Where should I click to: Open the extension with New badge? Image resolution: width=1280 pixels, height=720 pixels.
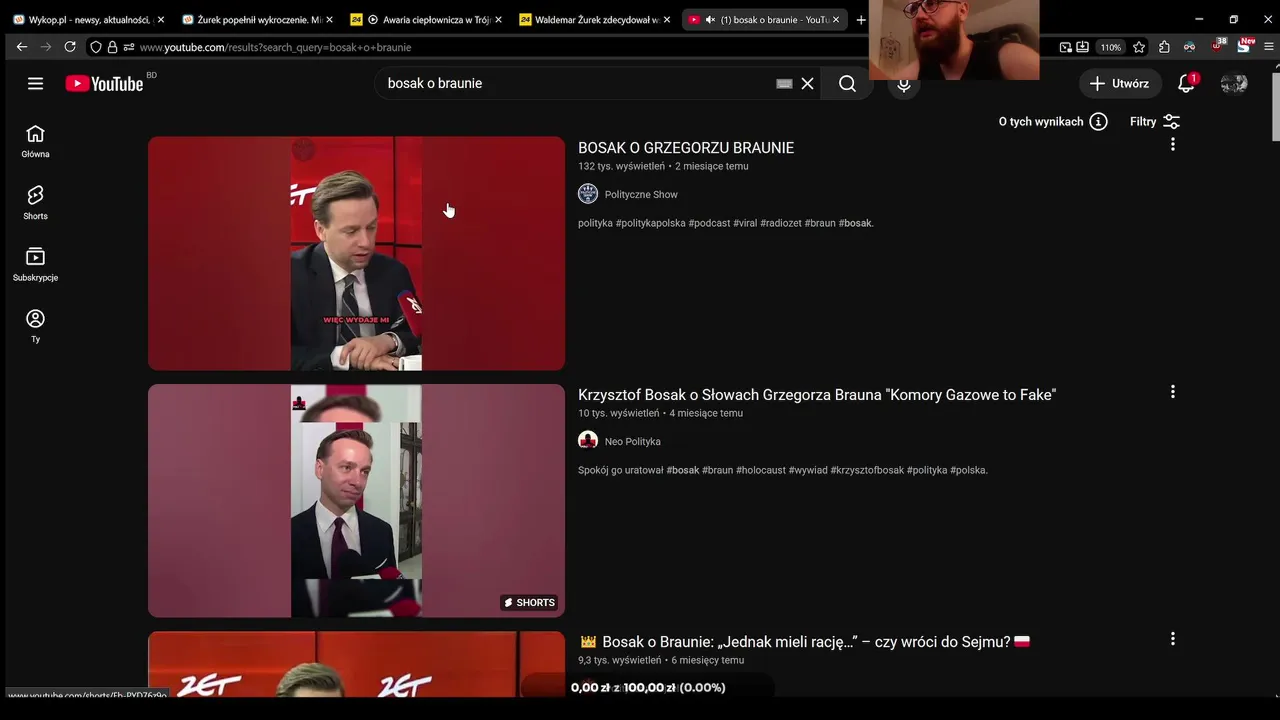[x=1244, y=46]
